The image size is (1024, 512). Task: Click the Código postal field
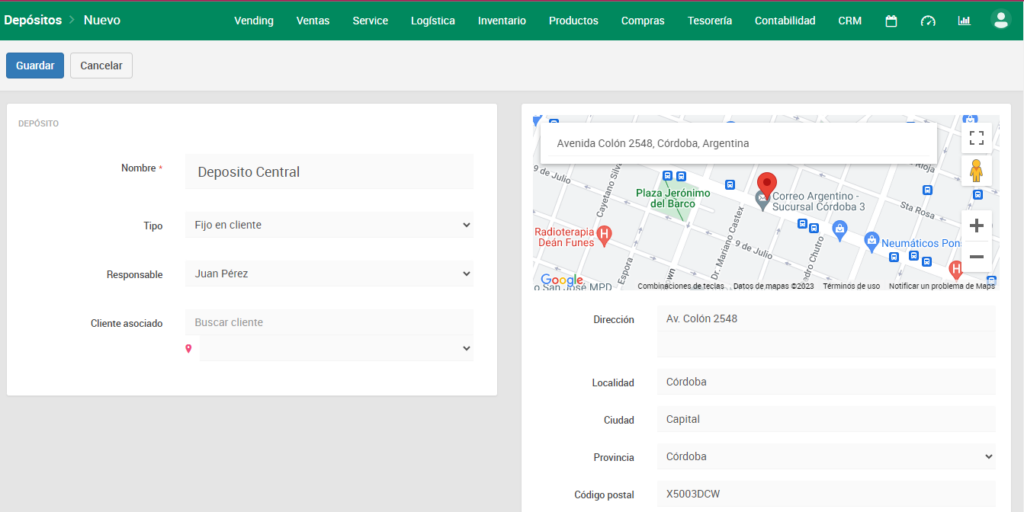pyautogui.click(x=826, y=494)
